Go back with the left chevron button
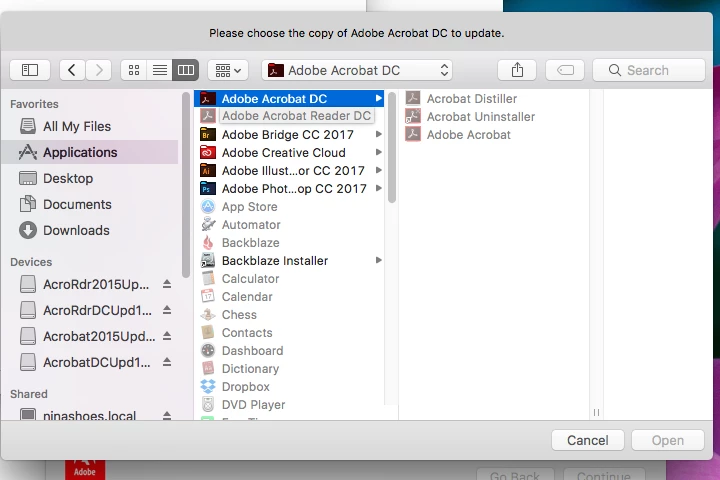 click(x=72, y=70)
